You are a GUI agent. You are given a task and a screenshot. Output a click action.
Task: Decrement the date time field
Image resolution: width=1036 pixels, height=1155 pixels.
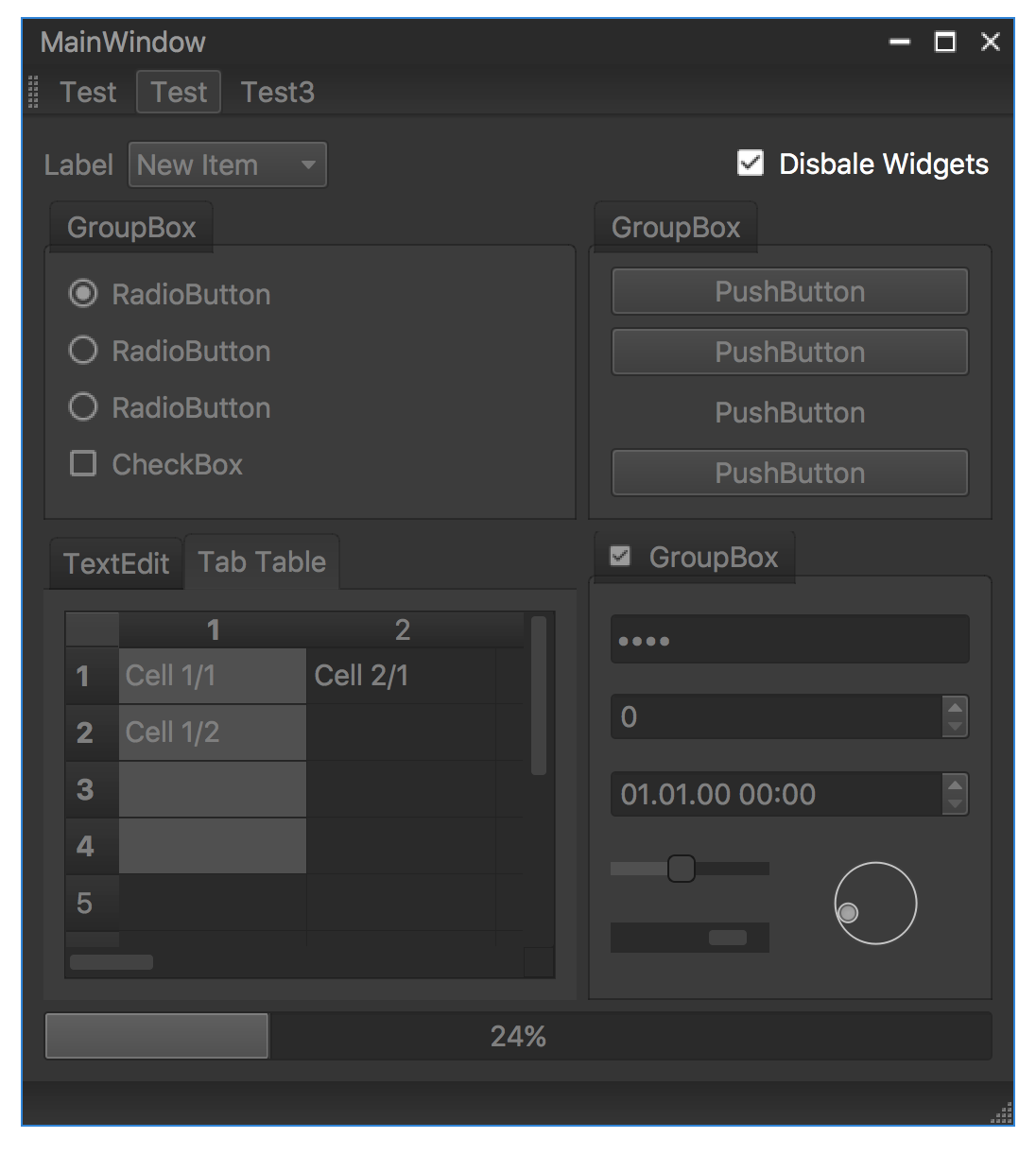(955, 804)
